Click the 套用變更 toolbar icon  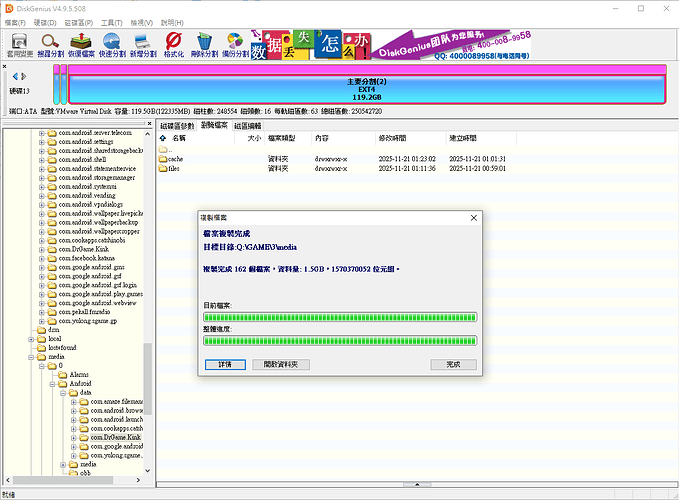coord(20,44)
